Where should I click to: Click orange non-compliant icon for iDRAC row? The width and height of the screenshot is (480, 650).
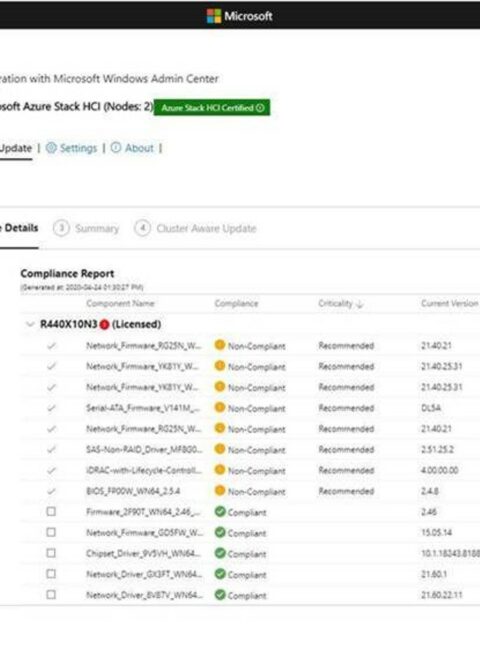220,470
